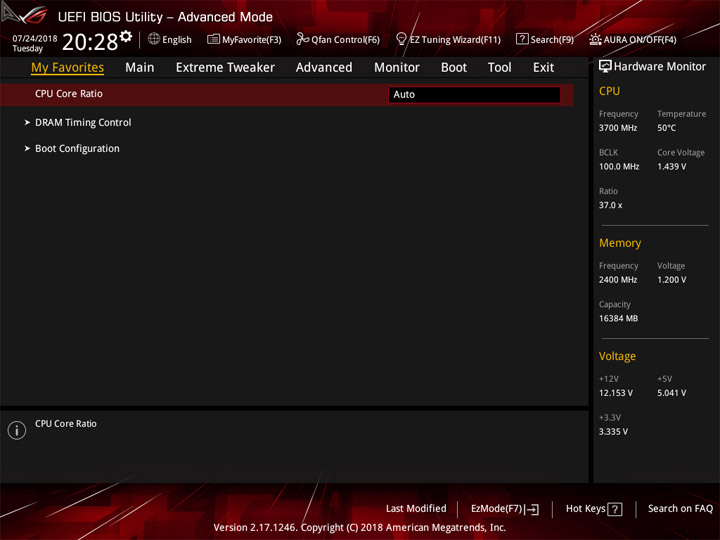The image size is (720, 540).
Task: Click the info icon in help panel
Action: click(x=17, y=430)
